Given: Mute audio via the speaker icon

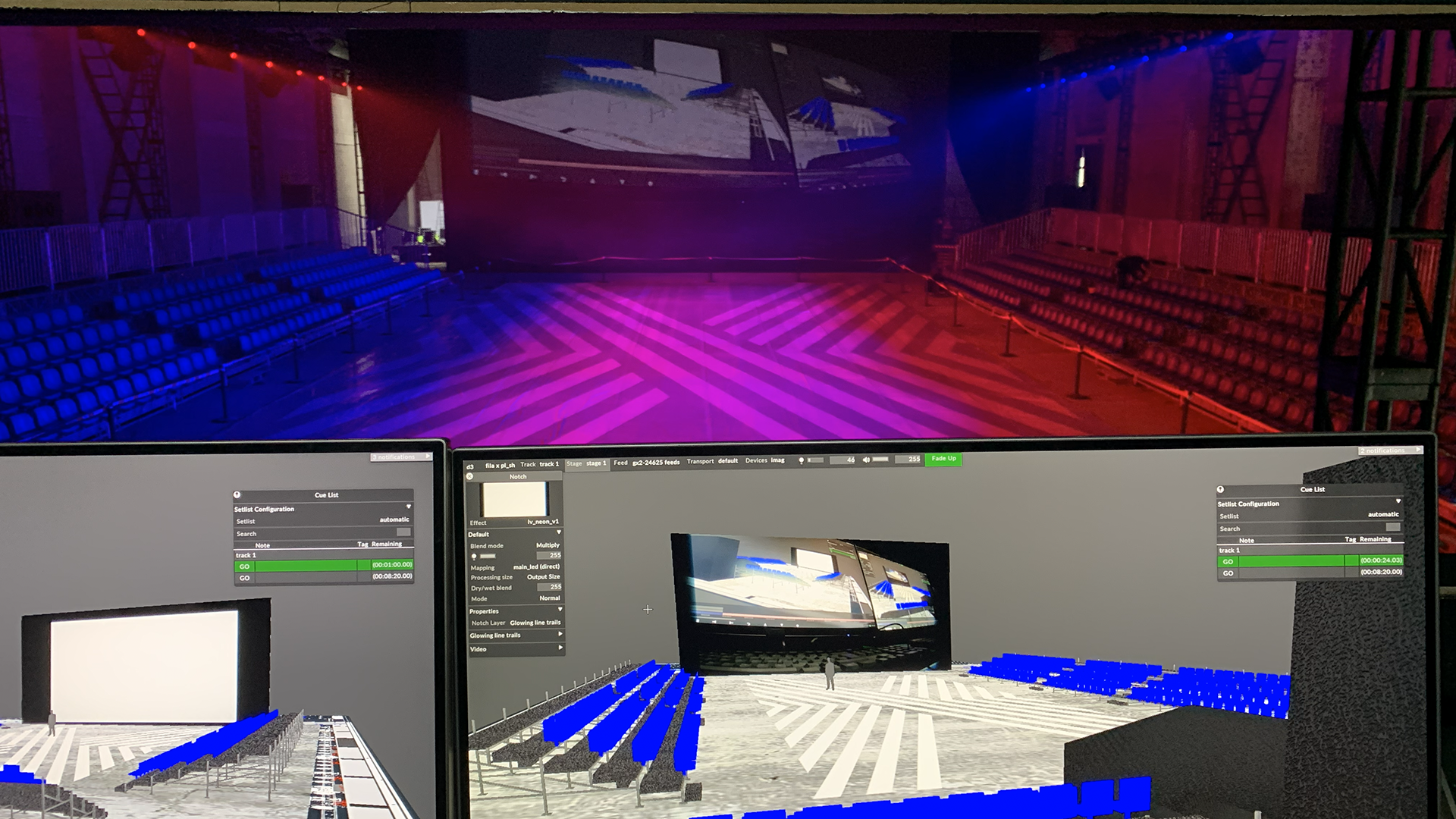Looking at the screenshot, I should coord(866,460).
